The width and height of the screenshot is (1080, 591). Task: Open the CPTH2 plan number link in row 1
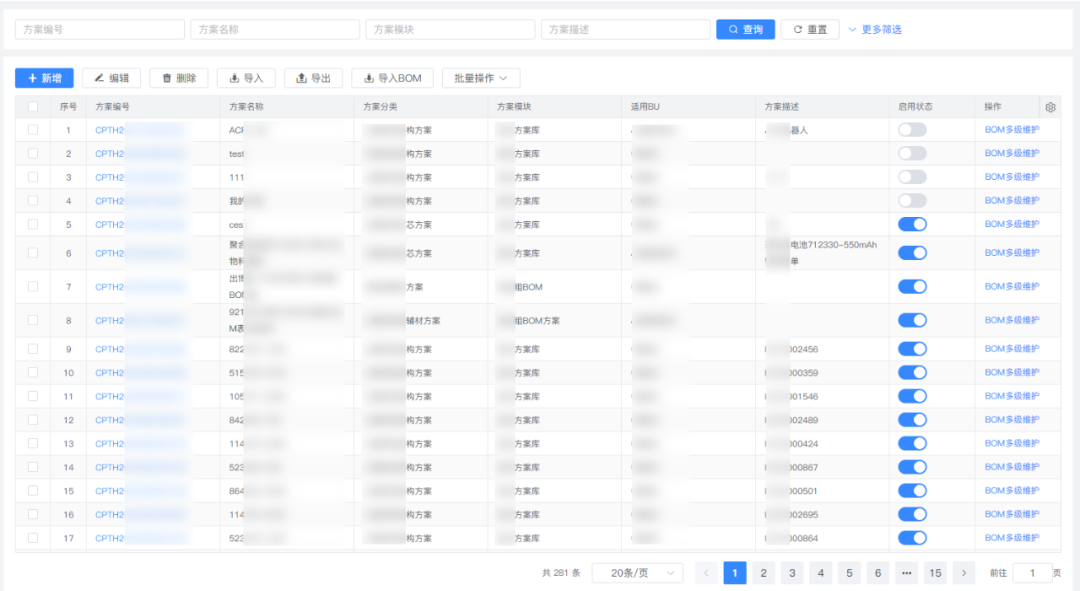point(140,130)
